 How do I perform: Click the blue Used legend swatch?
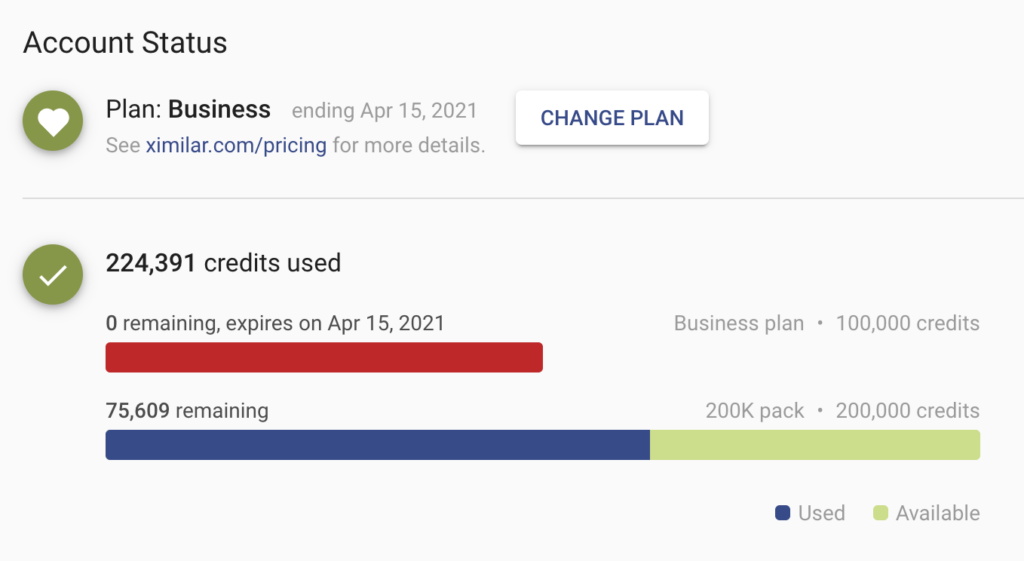pyautogui.click(x=782, y=513)
